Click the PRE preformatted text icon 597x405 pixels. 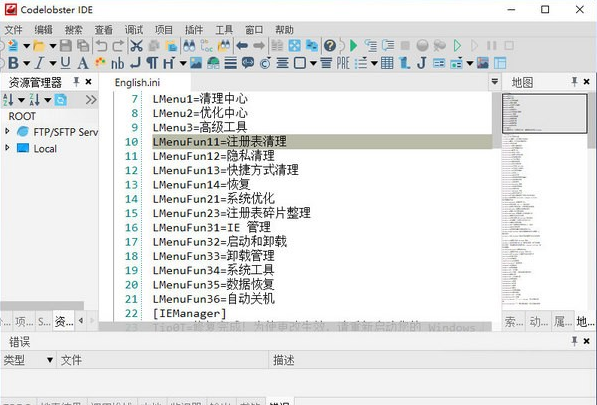[x=343, y=63]
